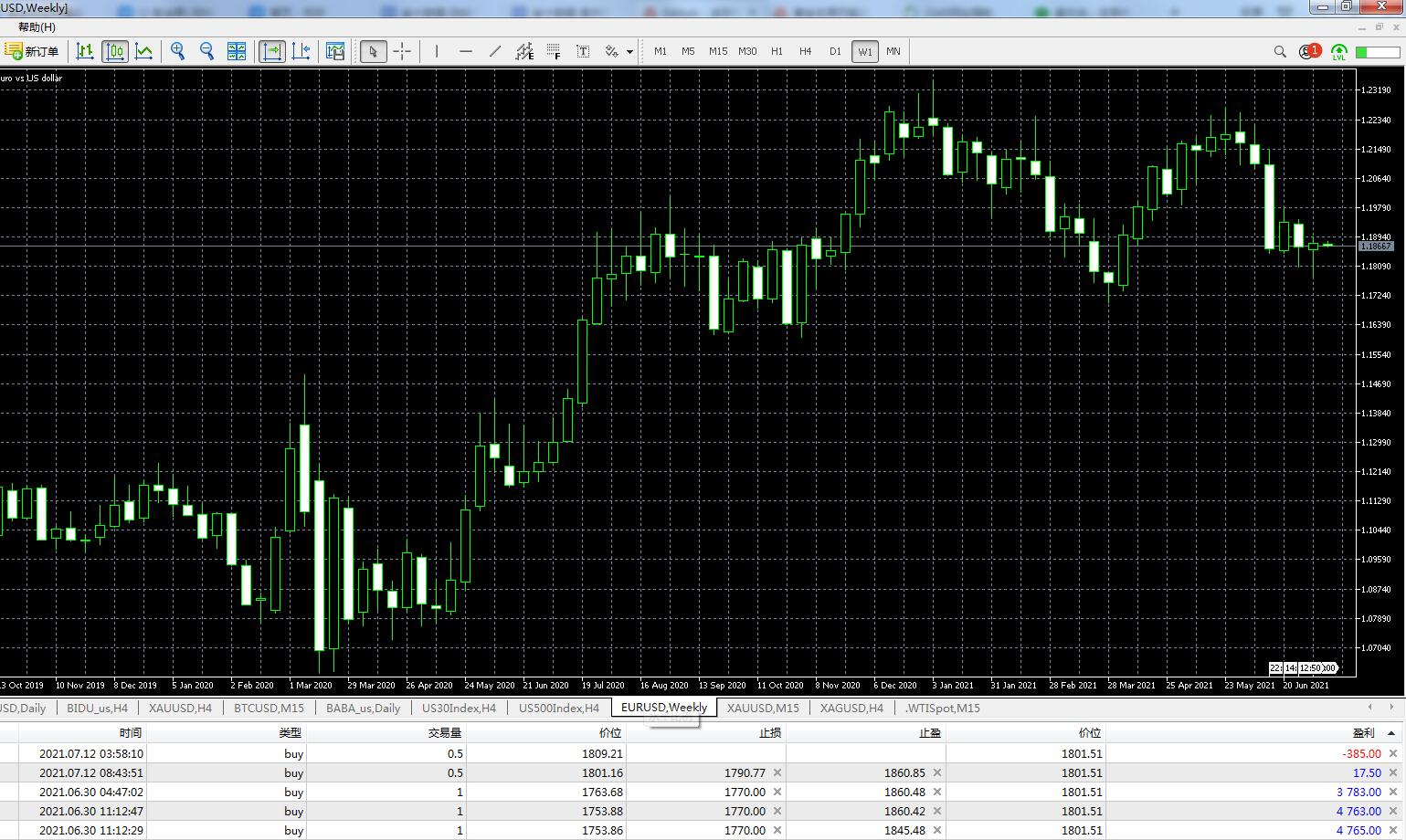The height and width of the screenshot is (840, 1406).
Task: Switch timeframe to H1
Action: (777, 51)
